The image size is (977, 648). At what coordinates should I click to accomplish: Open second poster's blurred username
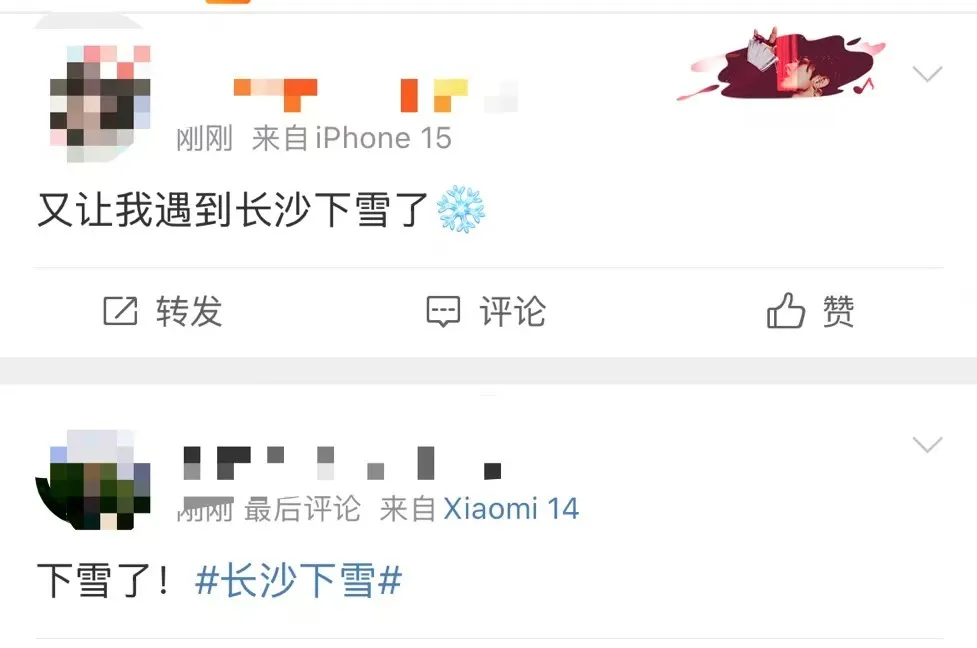pyautogui.click(x=342, y=463)
